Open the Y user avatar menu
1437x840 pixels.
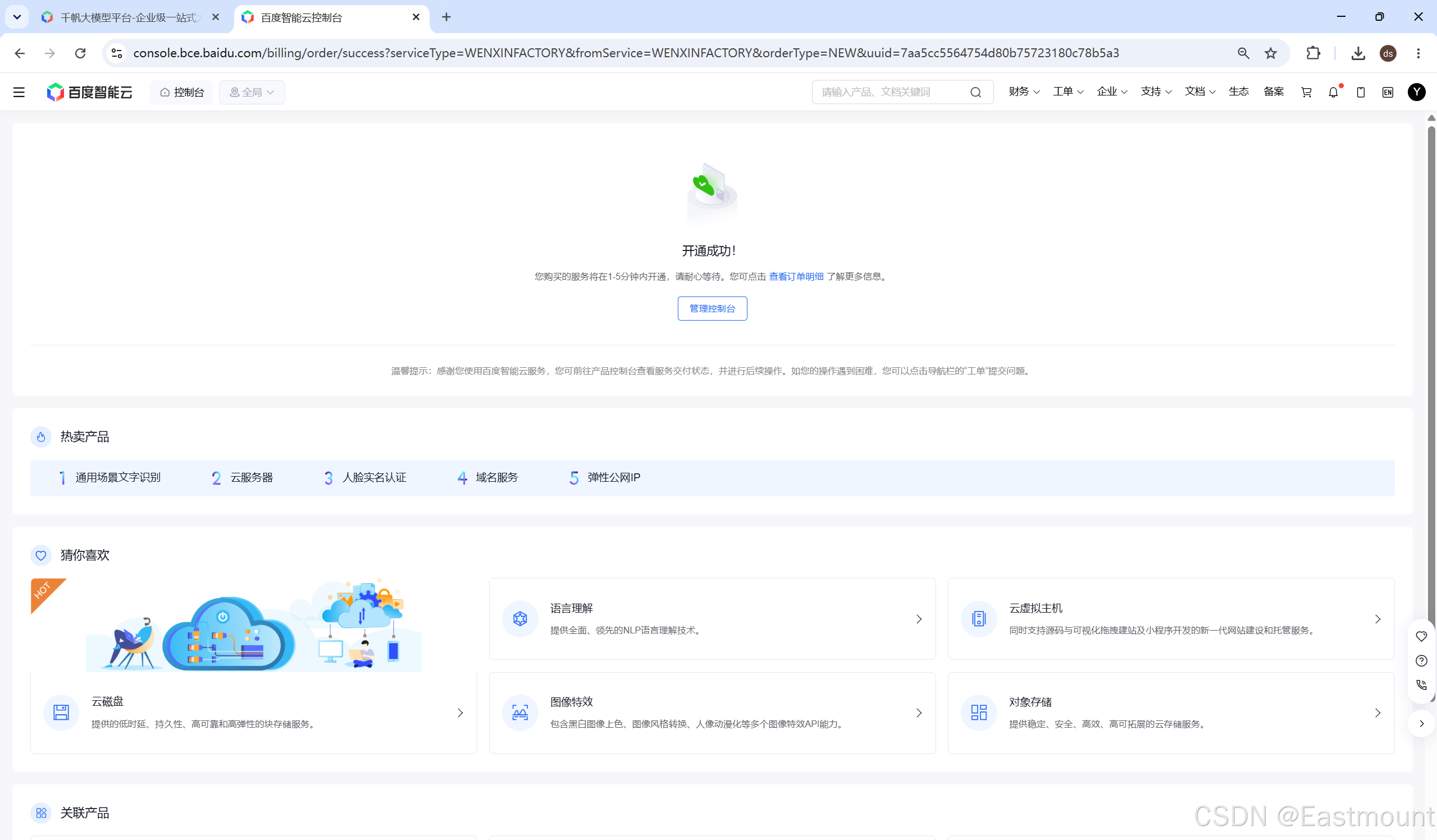[1416, 92]
